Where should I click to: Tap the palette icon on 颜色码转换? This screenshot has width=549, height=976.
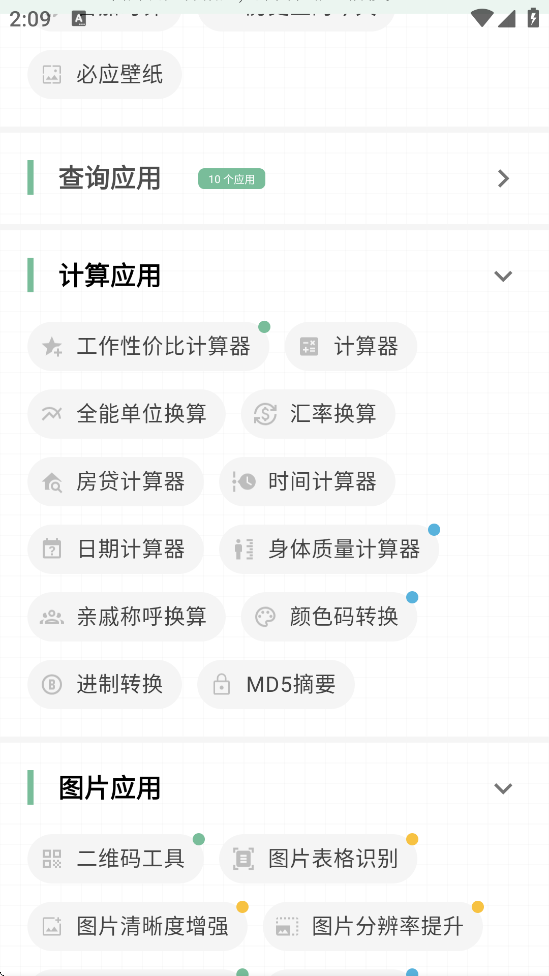[x=265, y=617]
